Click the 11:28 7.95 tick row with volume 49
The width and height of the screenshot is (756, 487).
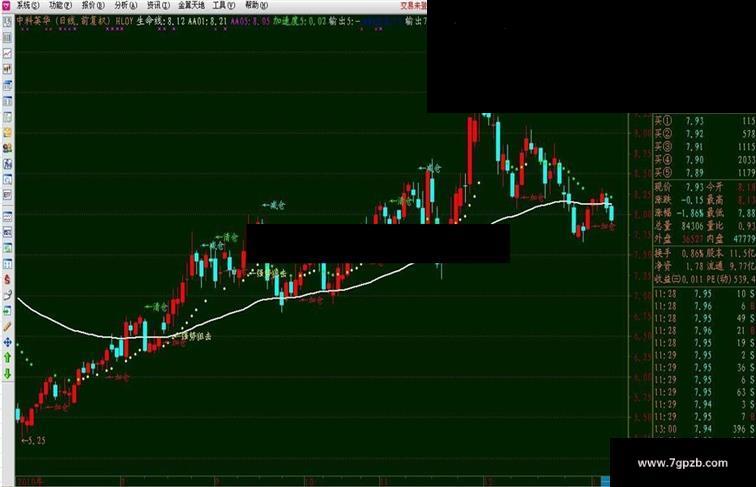pos(704,318)
